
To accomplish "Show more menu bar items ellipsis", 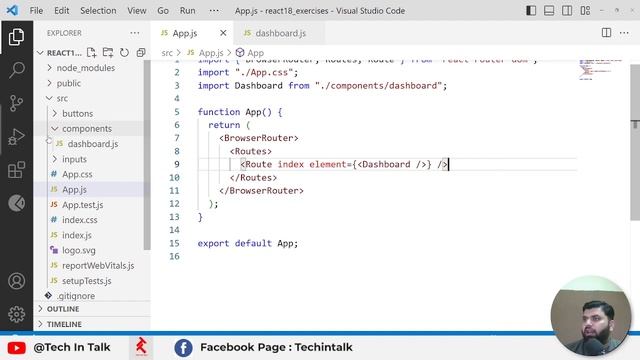I will point(214,11).
